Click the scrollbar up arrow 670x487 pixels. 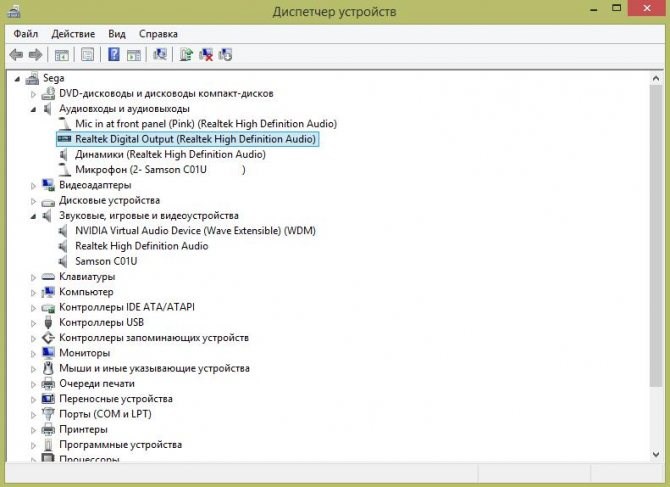pos(656,79)
